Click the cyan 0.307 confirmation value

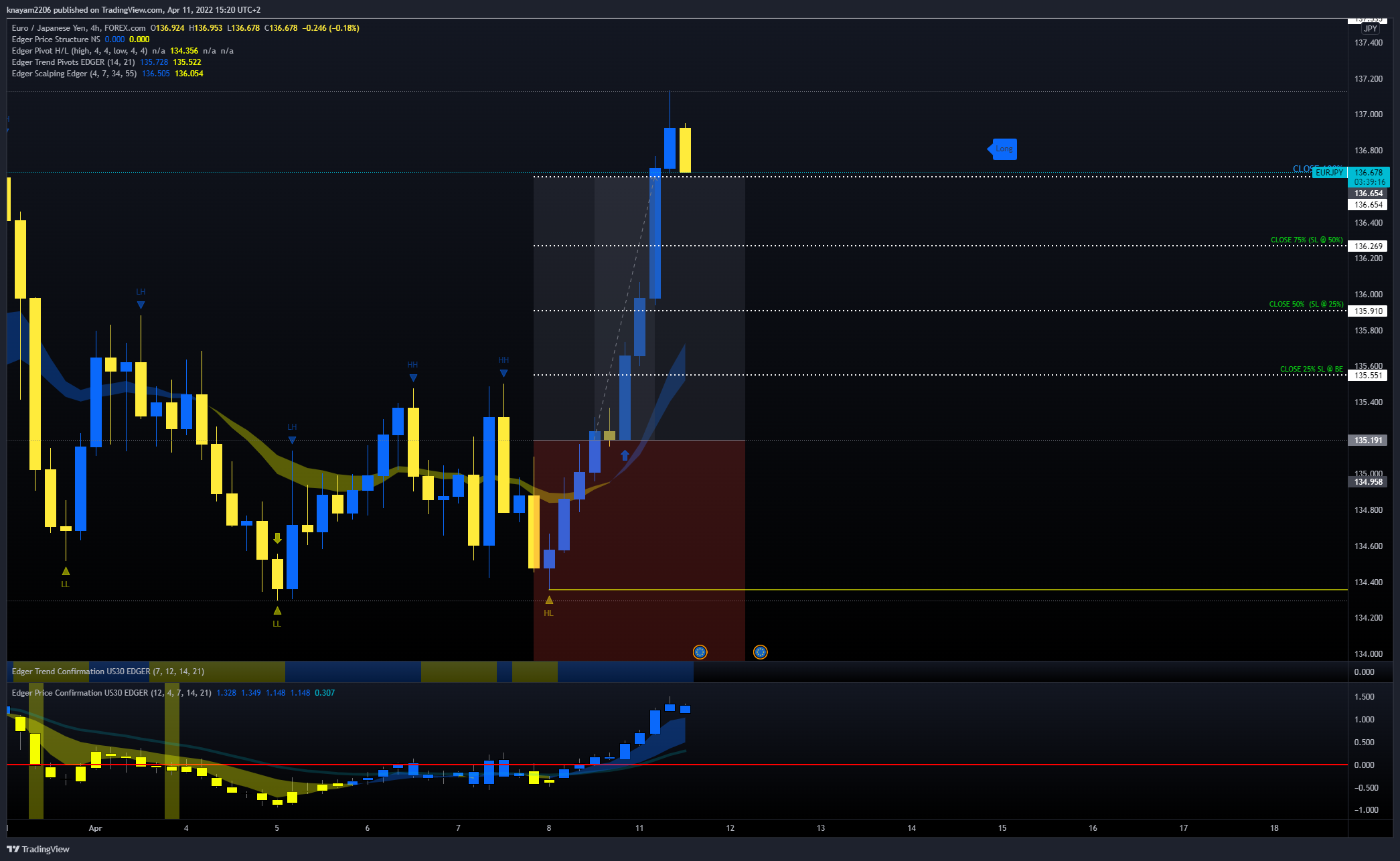[325, 693]
